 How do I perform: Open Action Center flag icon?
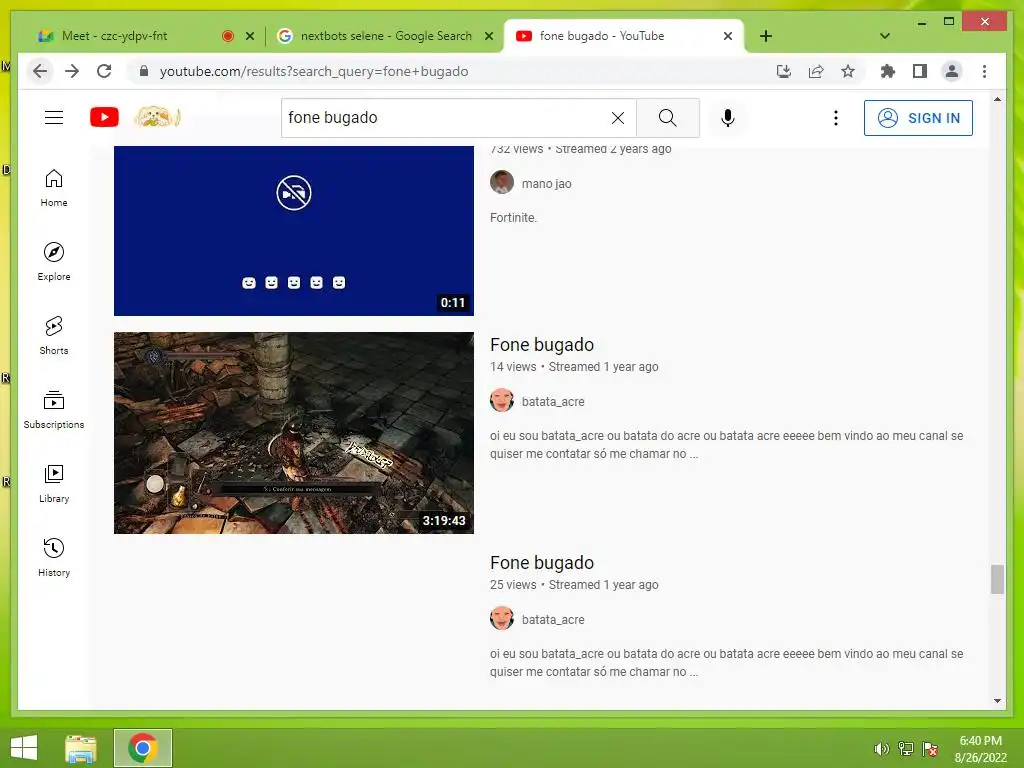930,749
